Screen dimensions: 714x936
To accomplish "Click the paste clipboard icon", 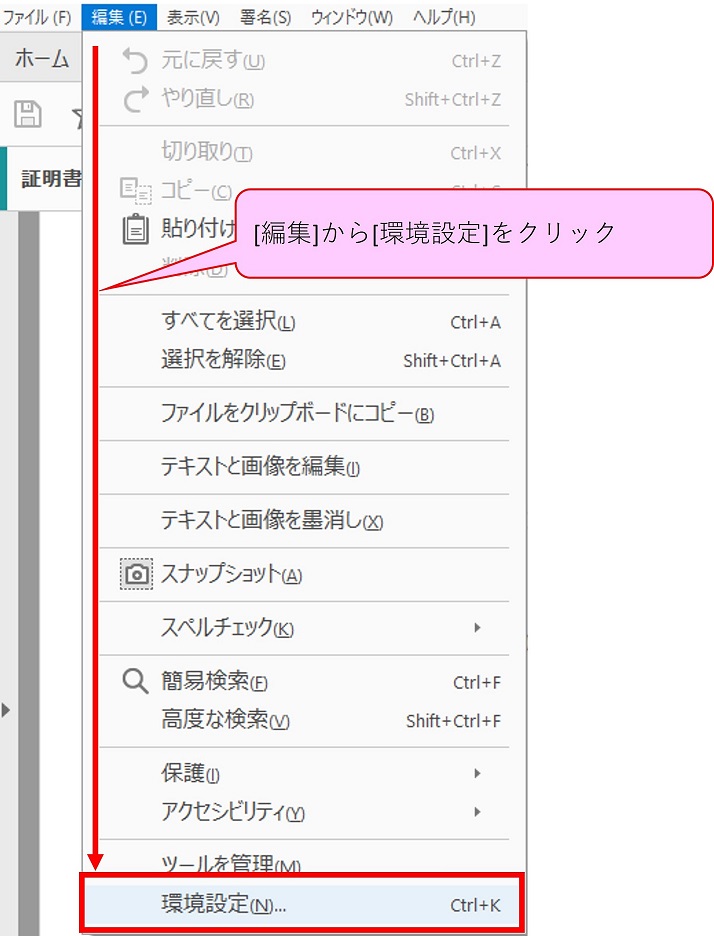I will tap(134, 229).
